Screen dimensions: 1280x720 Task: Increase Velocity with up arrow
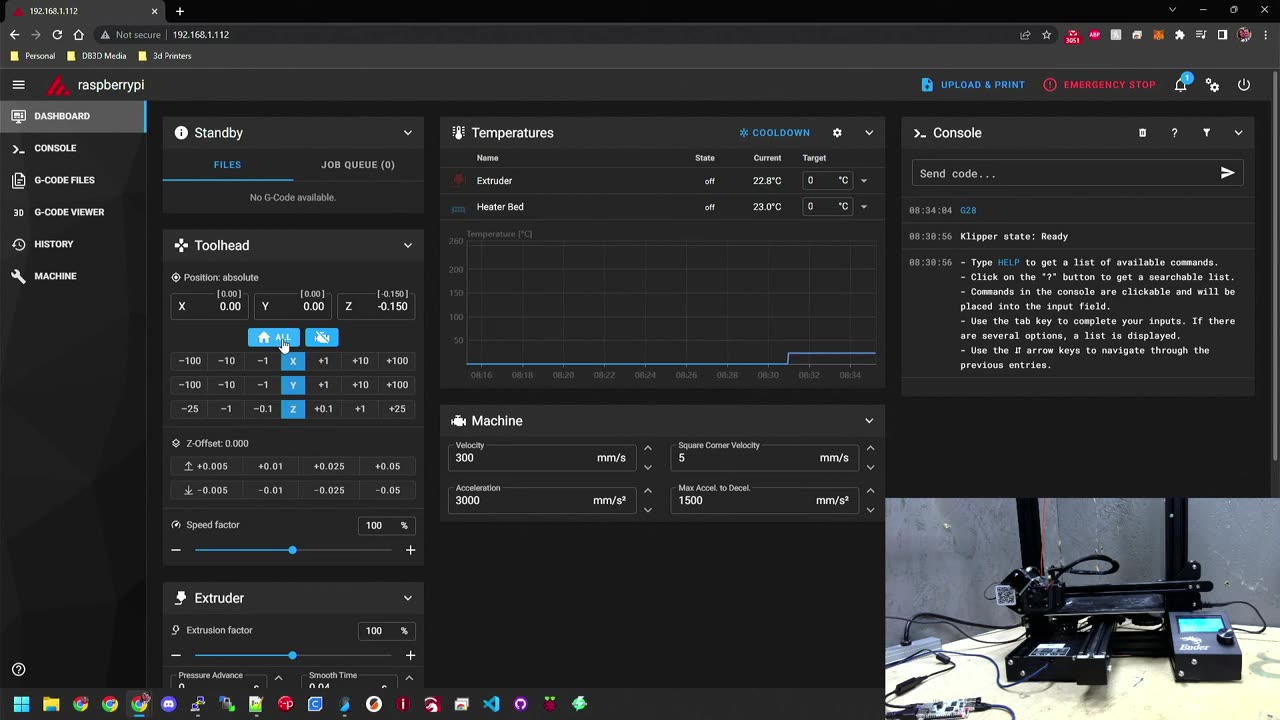coord(647,449)
